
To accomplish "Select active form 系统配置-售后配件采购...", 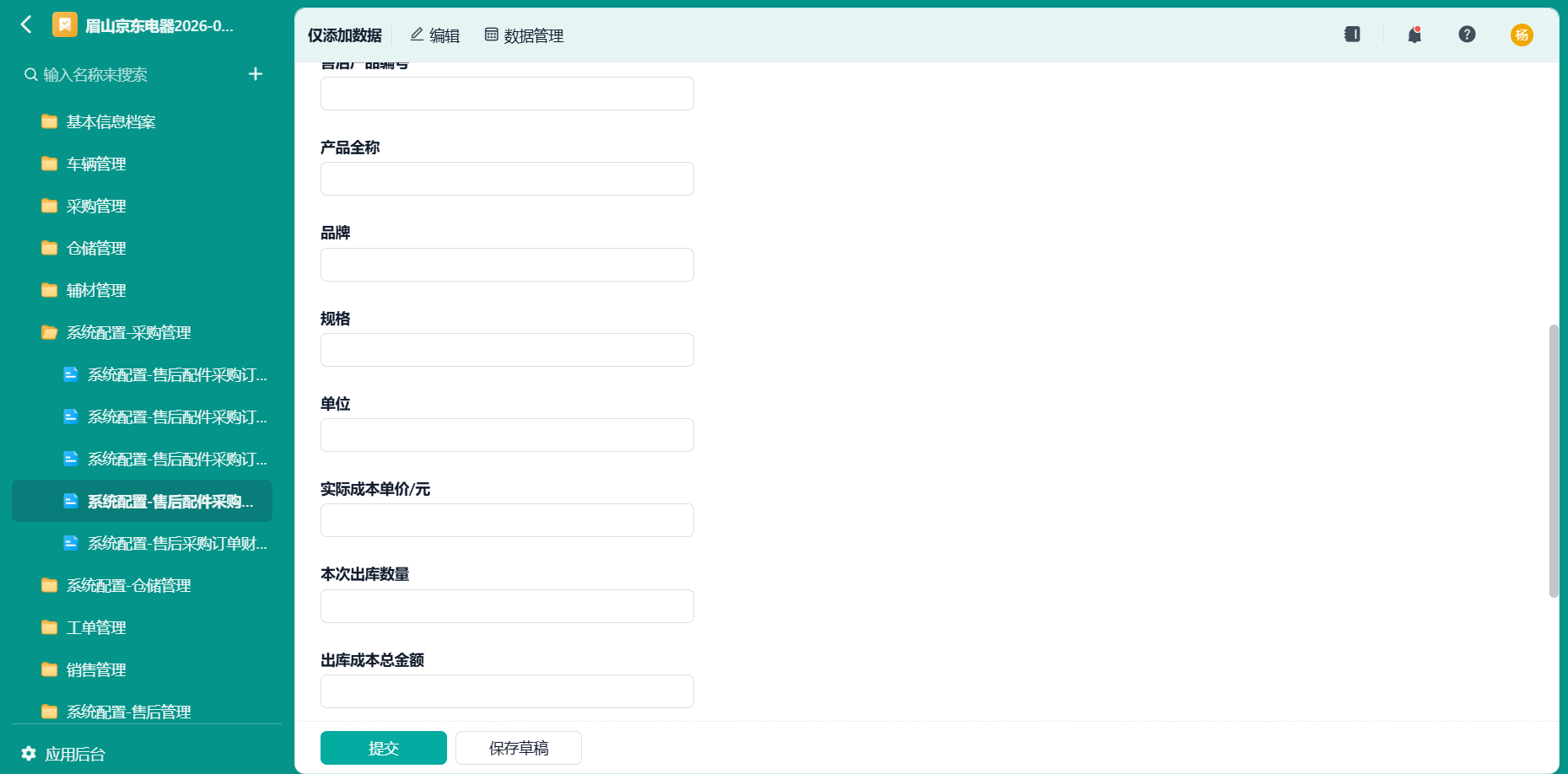I will [x=142, y=501].
